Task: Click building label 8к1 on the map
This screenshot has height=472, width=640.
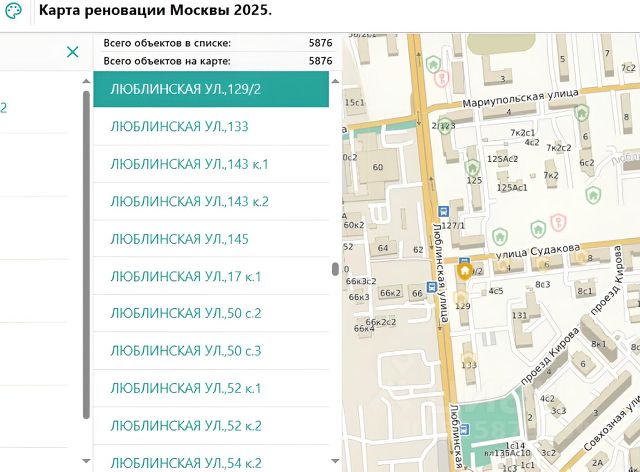Action: tap(599, 344)
